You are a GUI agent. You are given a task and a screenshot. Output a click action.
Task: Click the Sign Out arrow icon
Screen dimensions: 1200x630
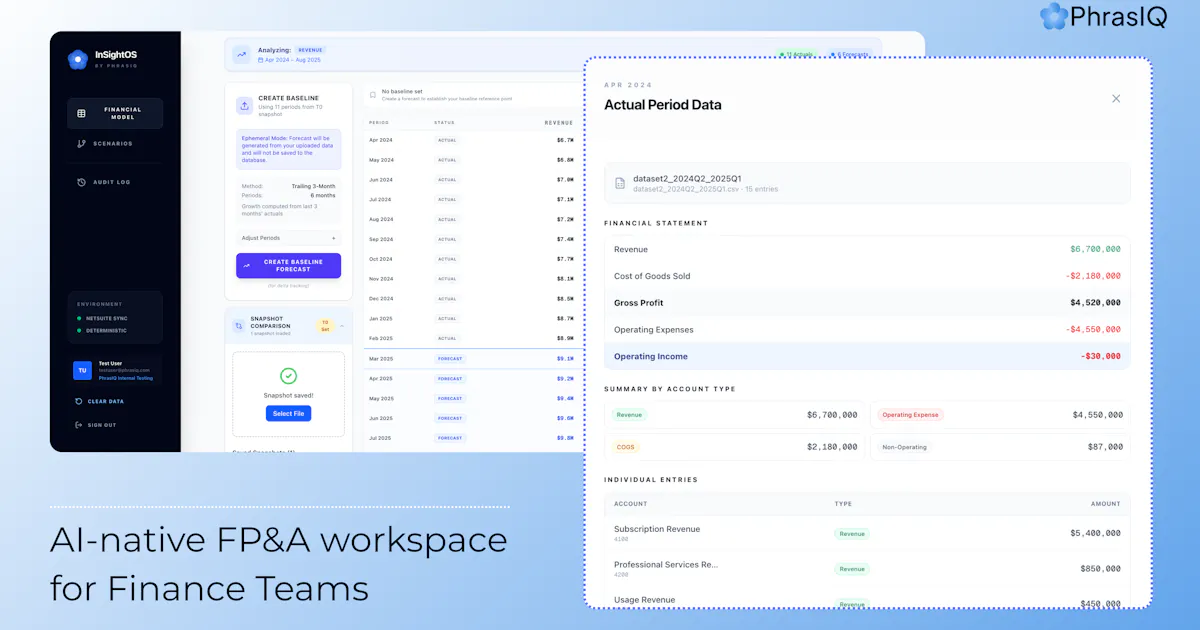79,425
